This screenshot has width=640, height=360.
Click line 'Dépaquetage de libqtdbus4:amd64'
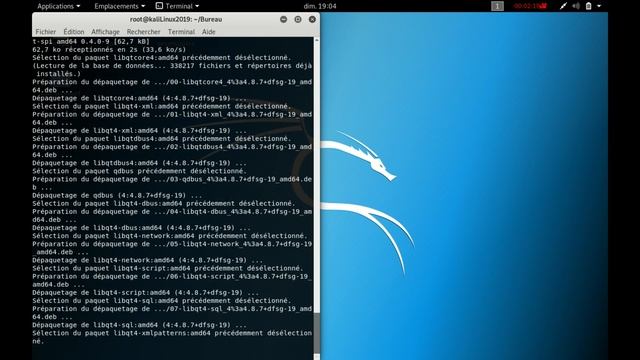pyautogui.click(x=140, y=163)
